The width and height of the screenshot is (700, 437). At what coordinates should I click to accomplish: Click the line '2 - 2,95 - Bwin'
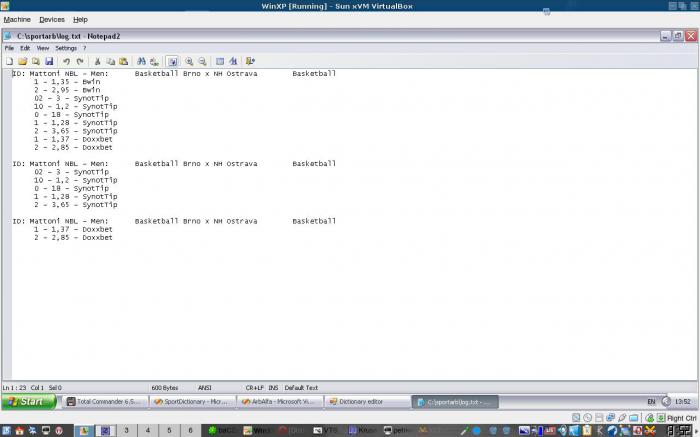click(x=67, y=90)
